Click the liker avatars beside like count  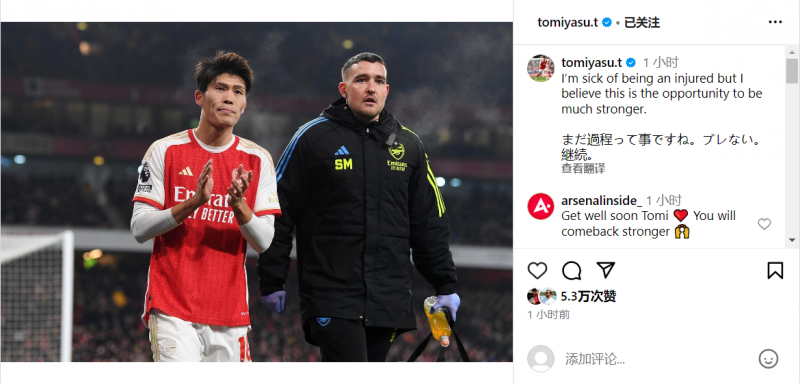542,296
